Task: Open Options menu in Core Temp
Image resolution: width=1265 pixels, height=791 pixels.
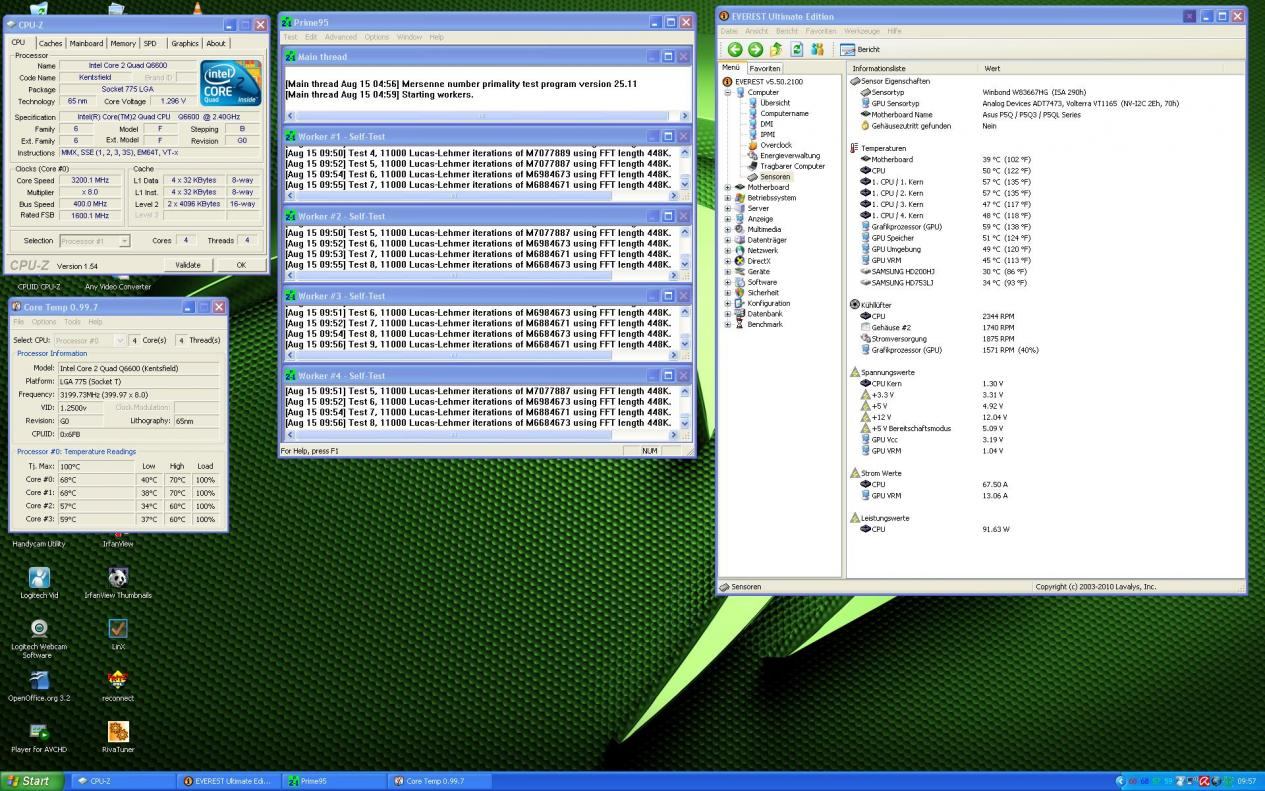Action: coord(44,322)
